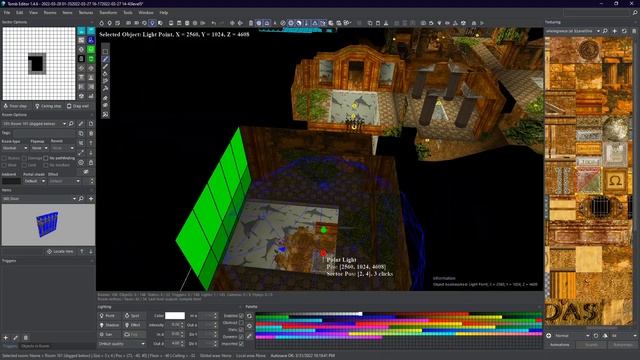Open the item selection dropdown

click(x=39, y=199)
